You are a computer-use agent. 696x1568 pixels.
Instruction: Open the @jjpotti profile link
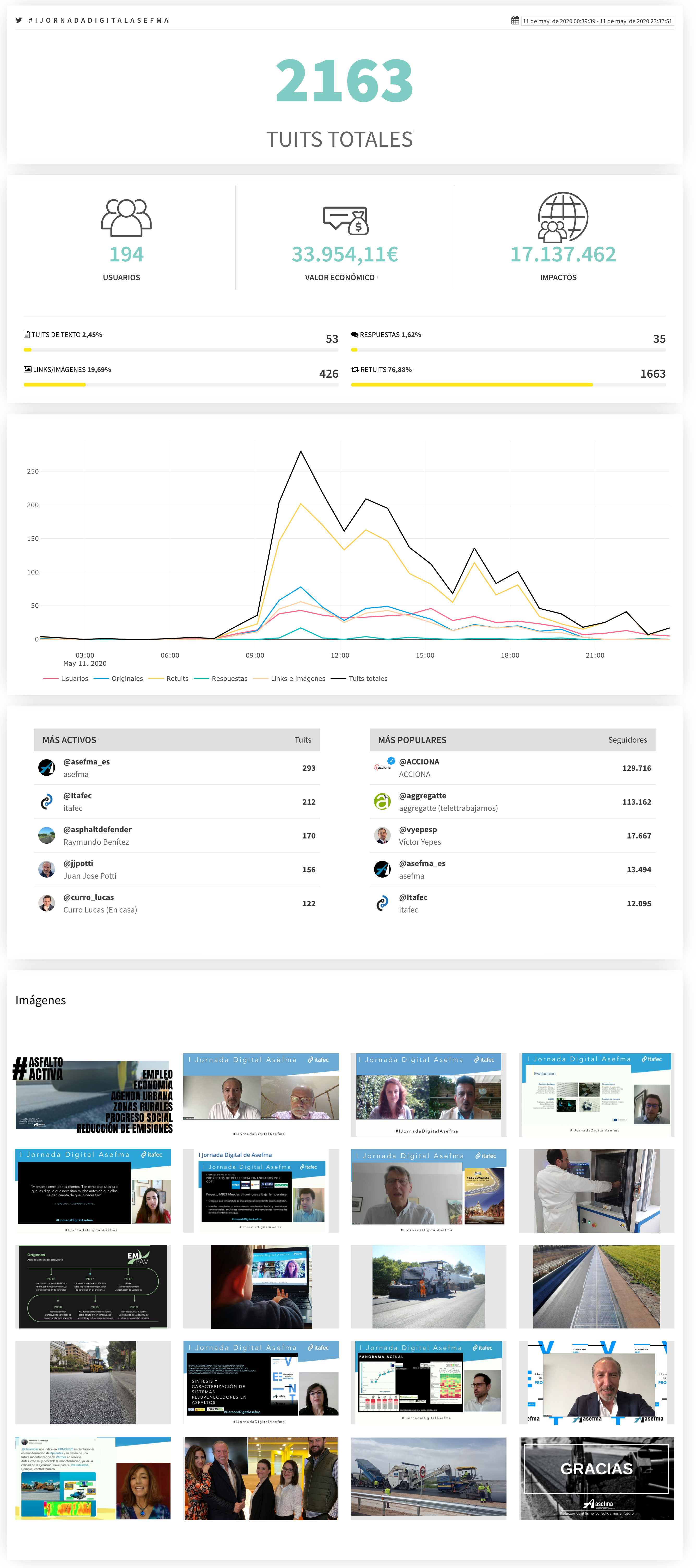(x=78, y=864)
